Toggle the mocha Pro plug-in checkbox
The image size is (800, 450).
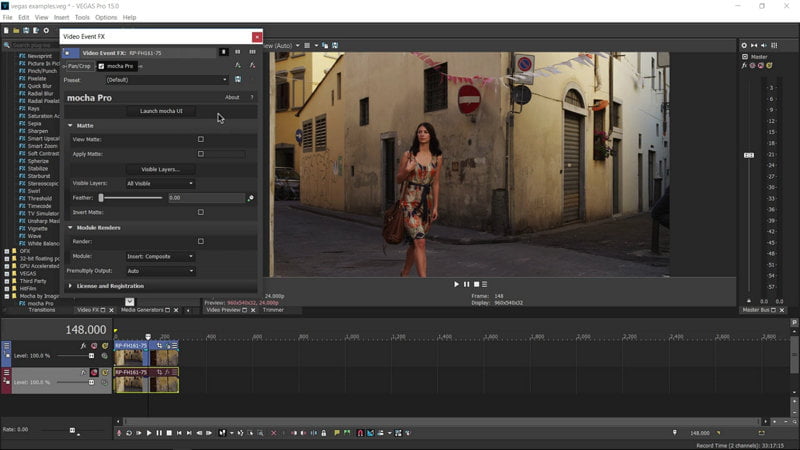click(x=101, y=66)
